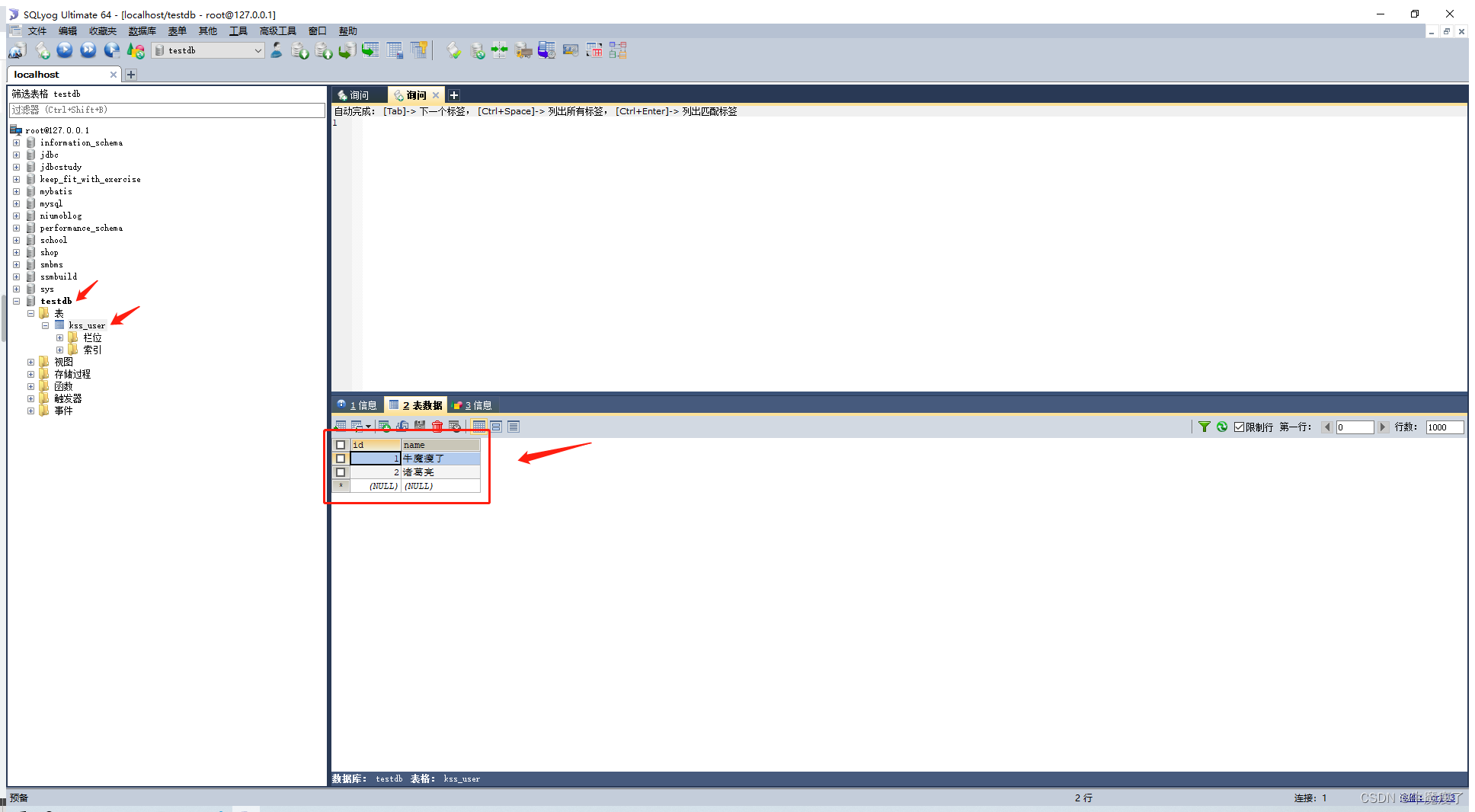Open the export table data dropdown arrow
1475x812 pixels.
[369, 427]
